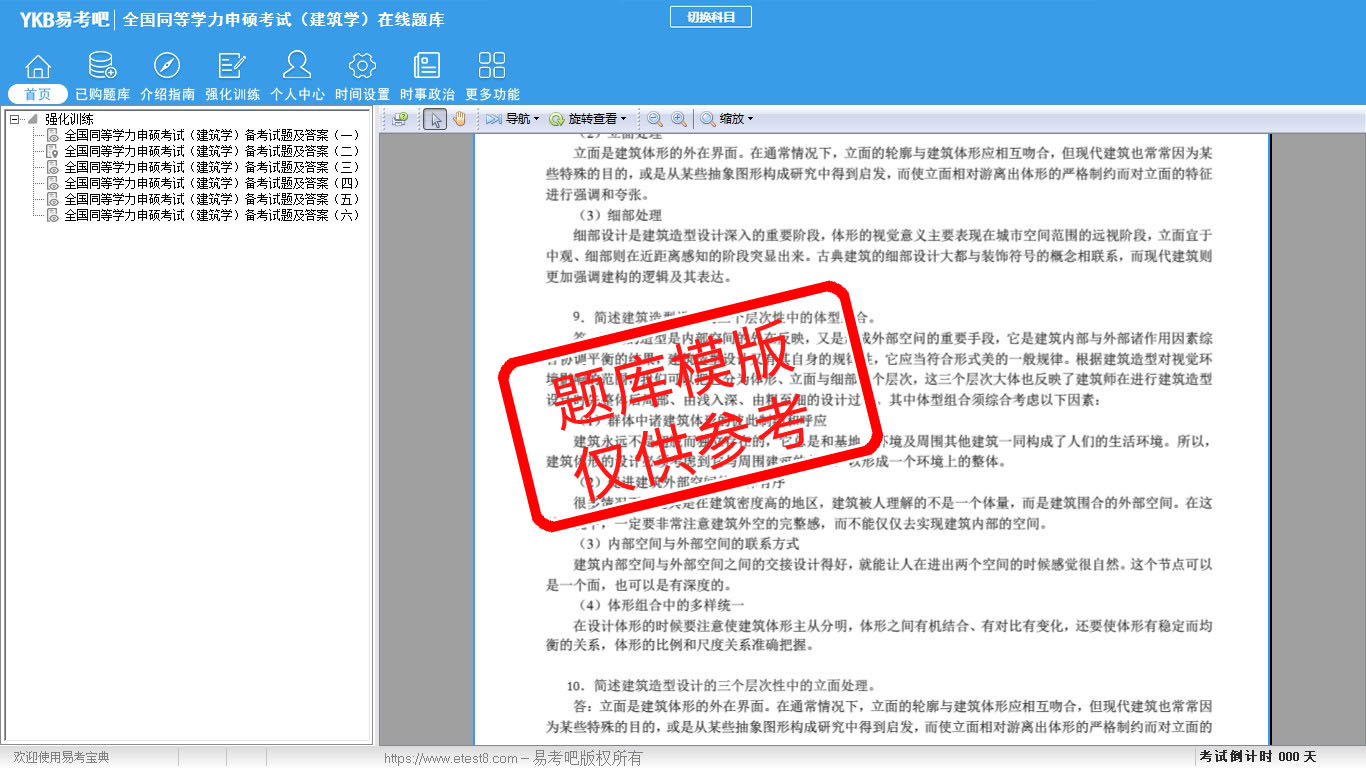Viewport: 1366px width, 768px height.
Task: Open 已购题库 purchased question bank icon
Action: (102, 67)
